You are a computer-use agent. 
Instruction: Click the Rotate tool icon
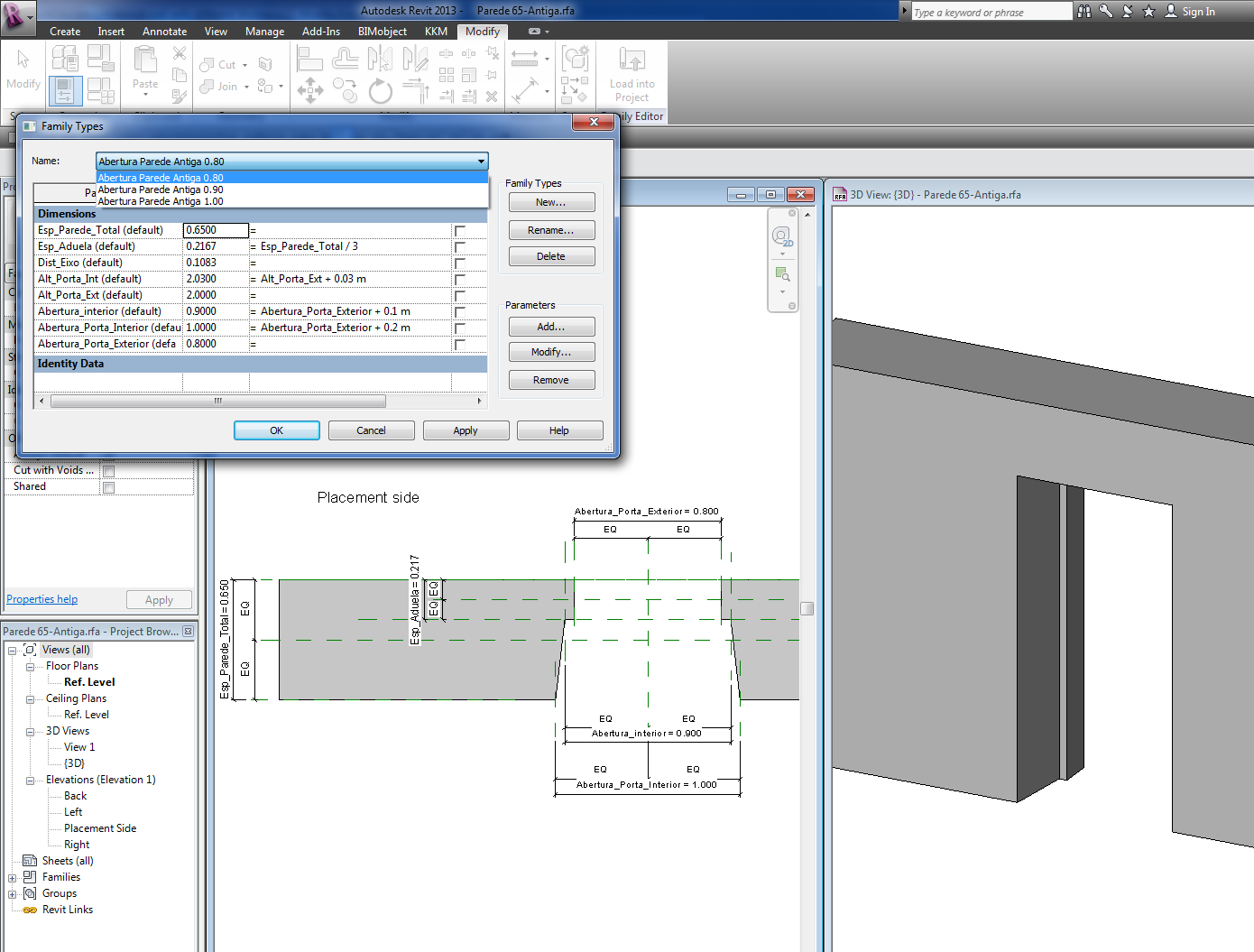381,91
